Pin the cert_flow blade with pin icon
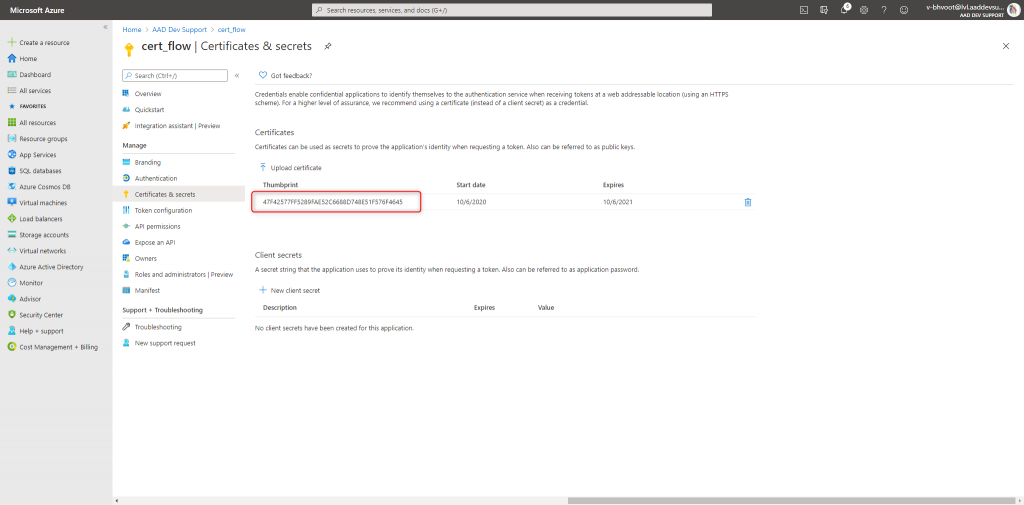 328,46
